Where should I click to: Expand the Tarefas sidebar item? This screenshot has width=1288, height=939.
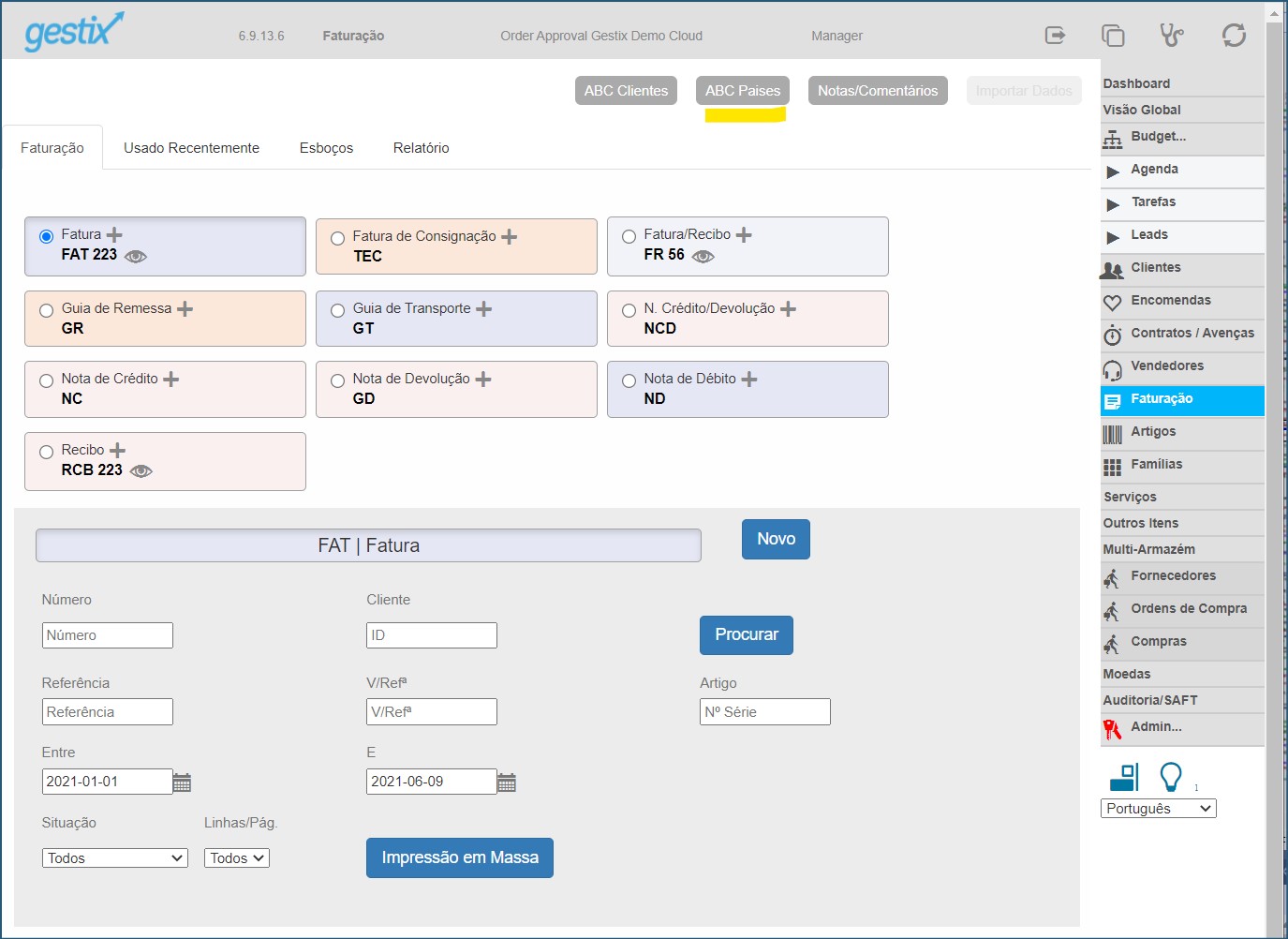click(1113, 205)
